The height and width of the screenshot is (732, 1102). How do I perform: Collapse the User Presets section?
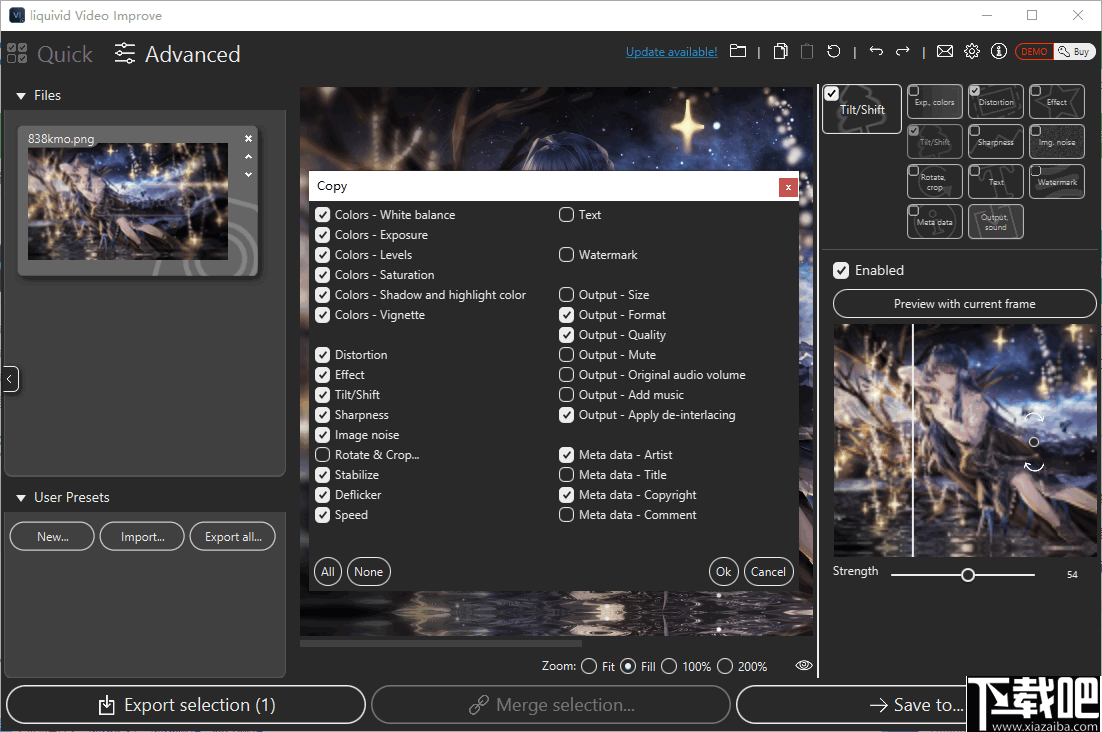pos(21,497)
